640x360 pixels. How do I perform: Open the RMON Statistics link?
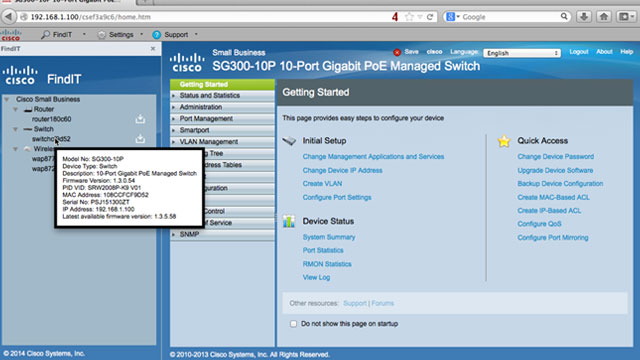[327, 264]
